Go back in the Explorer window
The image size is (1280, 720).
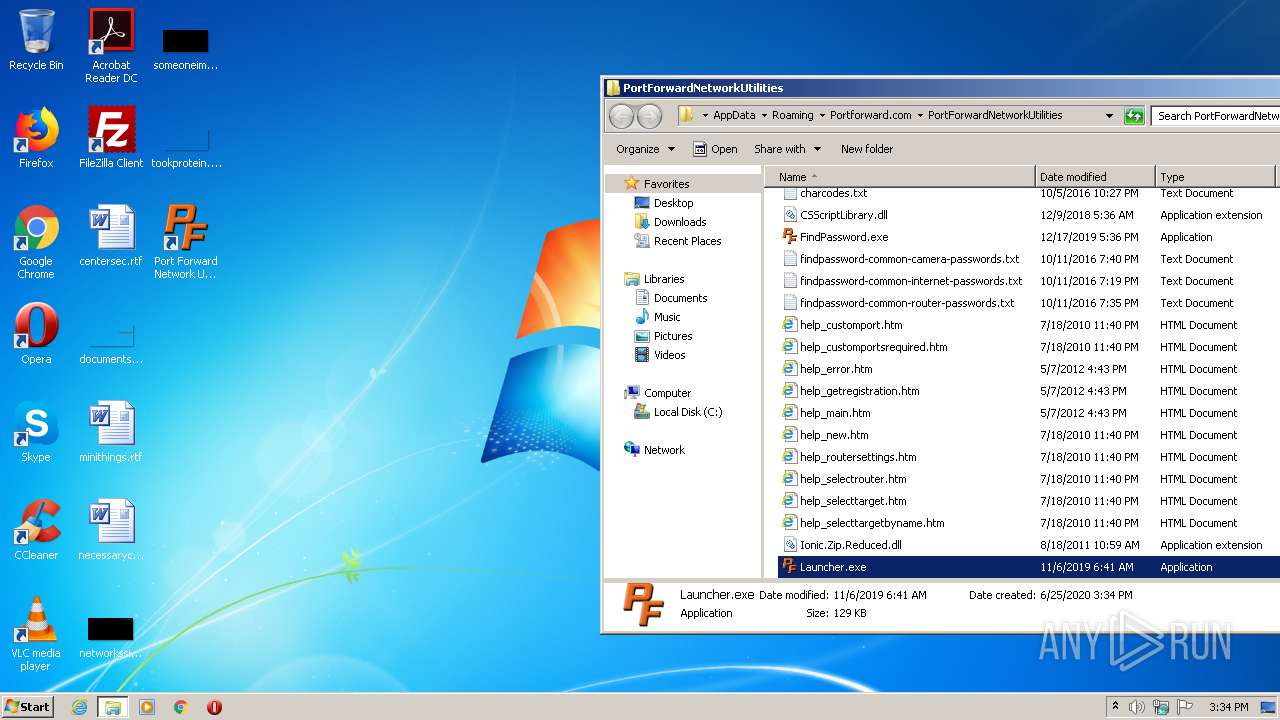click(x=621, y=116)
